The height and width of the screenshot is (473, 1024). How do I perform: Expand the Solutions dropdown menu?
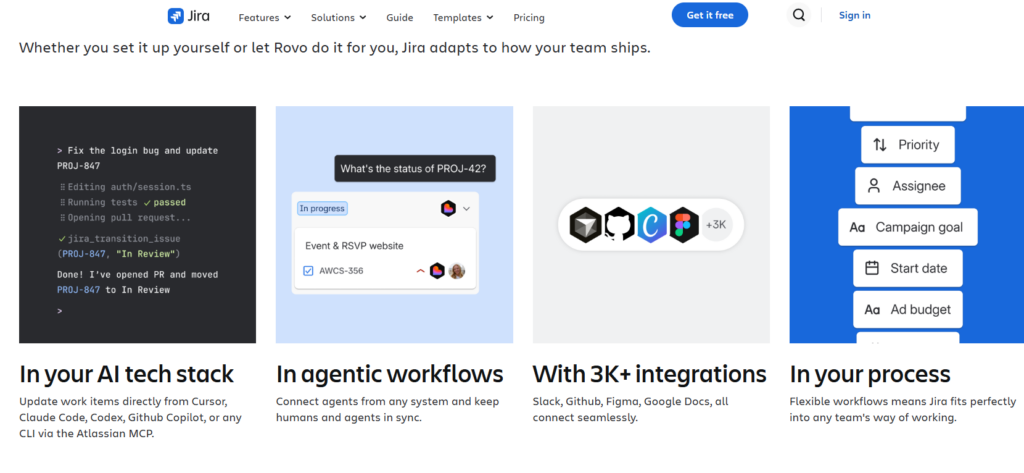[338, 18]
